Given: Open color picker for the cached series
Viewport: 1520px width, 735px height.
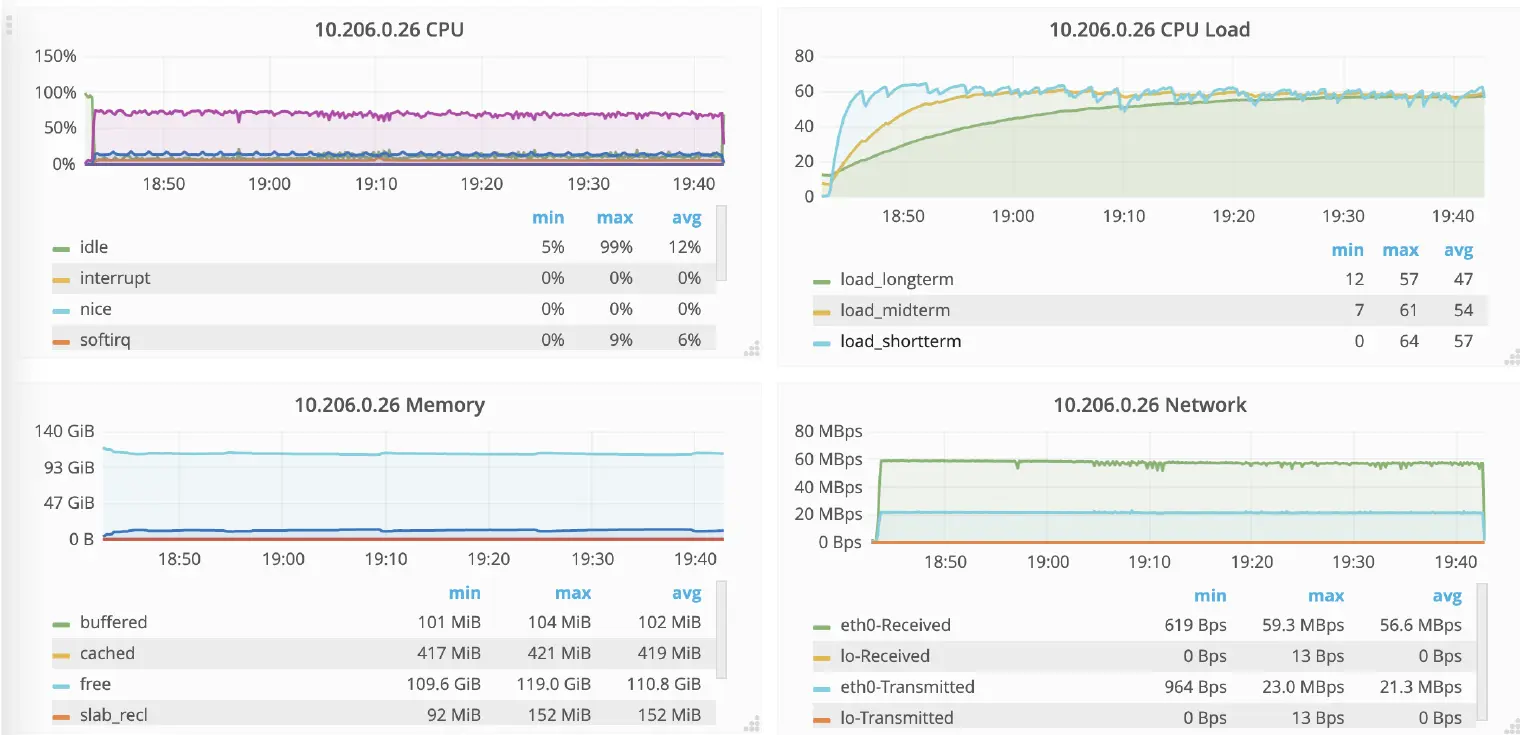Looking at the screenshot, I should point(61,655).
